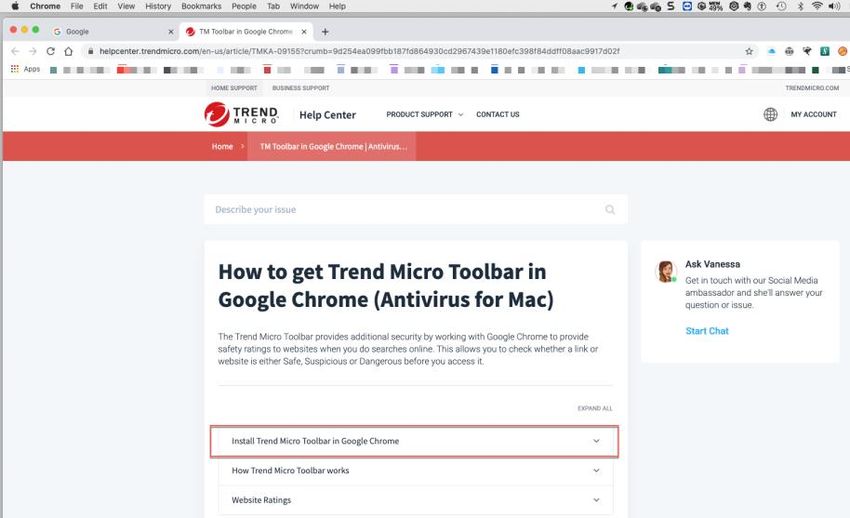Click Expand All link
The width and height of the screenshot is (850, 518).
pyautogui.click(x=595, y=408)
